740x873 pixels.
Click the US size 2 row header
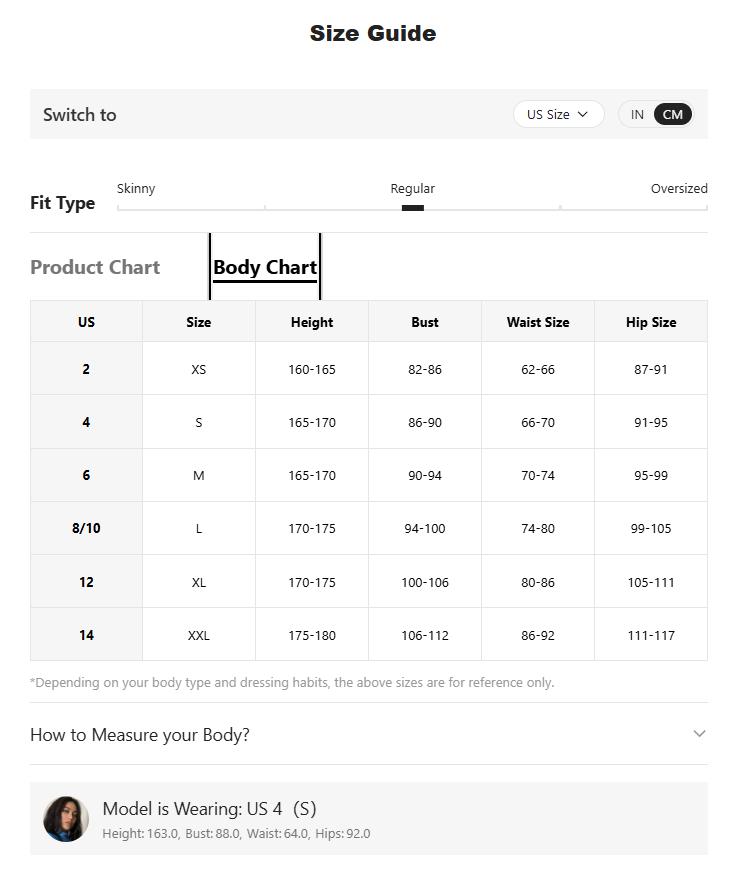click(86, 369)
